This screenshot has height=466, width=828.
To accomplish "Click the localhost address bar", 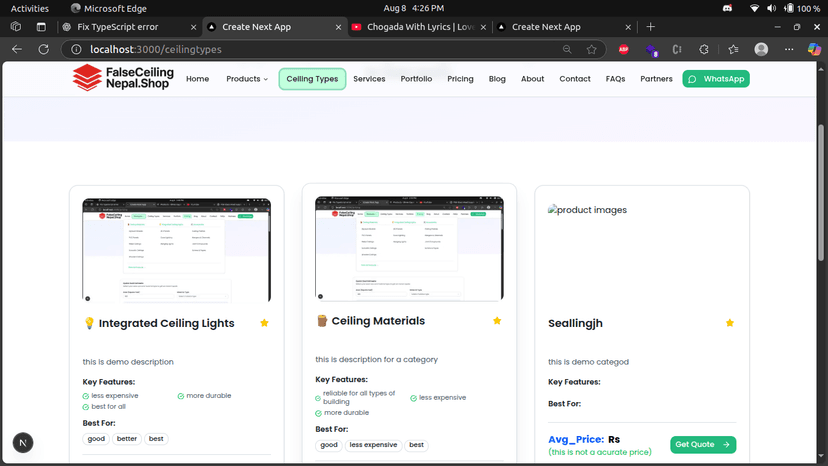I will [300, 49].
